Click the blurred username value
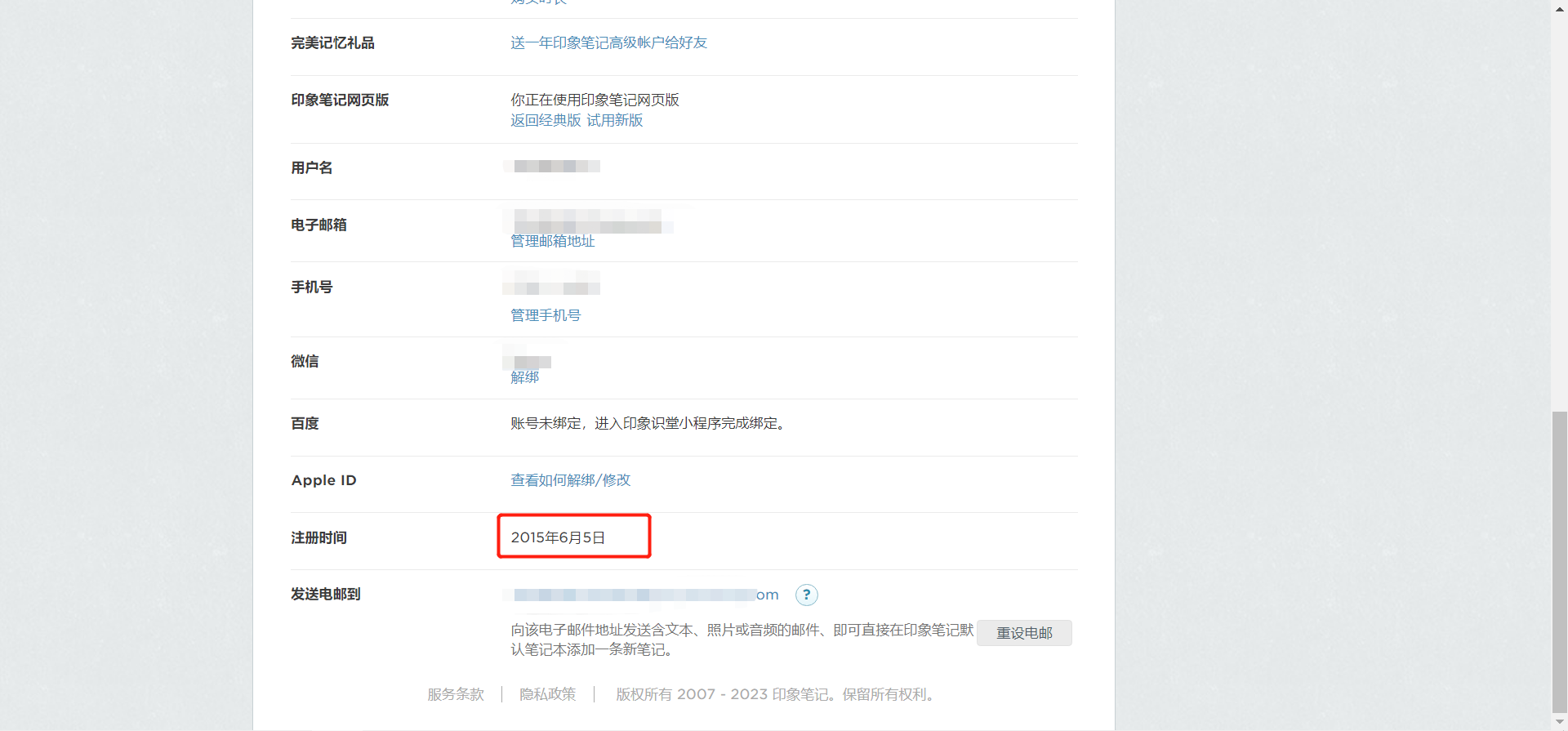Screen dimensions: 1568x731 (552, 167)
